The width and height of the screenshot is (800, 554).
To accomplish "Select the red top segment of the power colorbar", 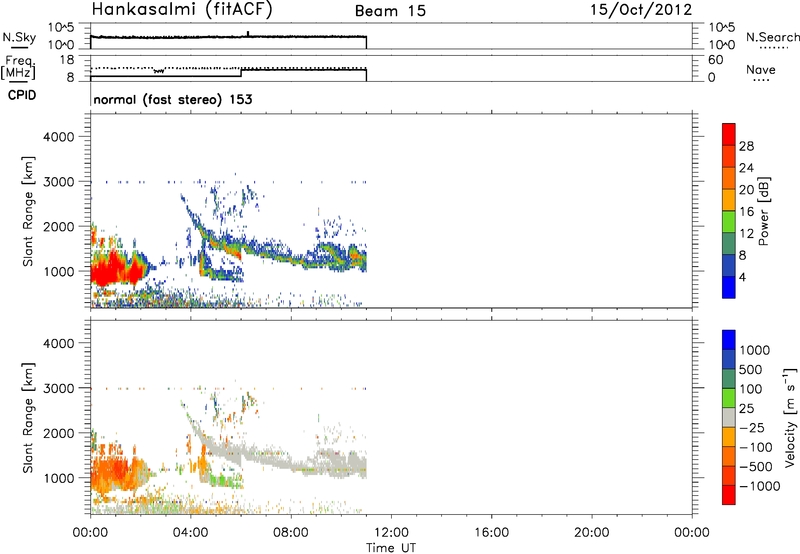I will point(729,134).
